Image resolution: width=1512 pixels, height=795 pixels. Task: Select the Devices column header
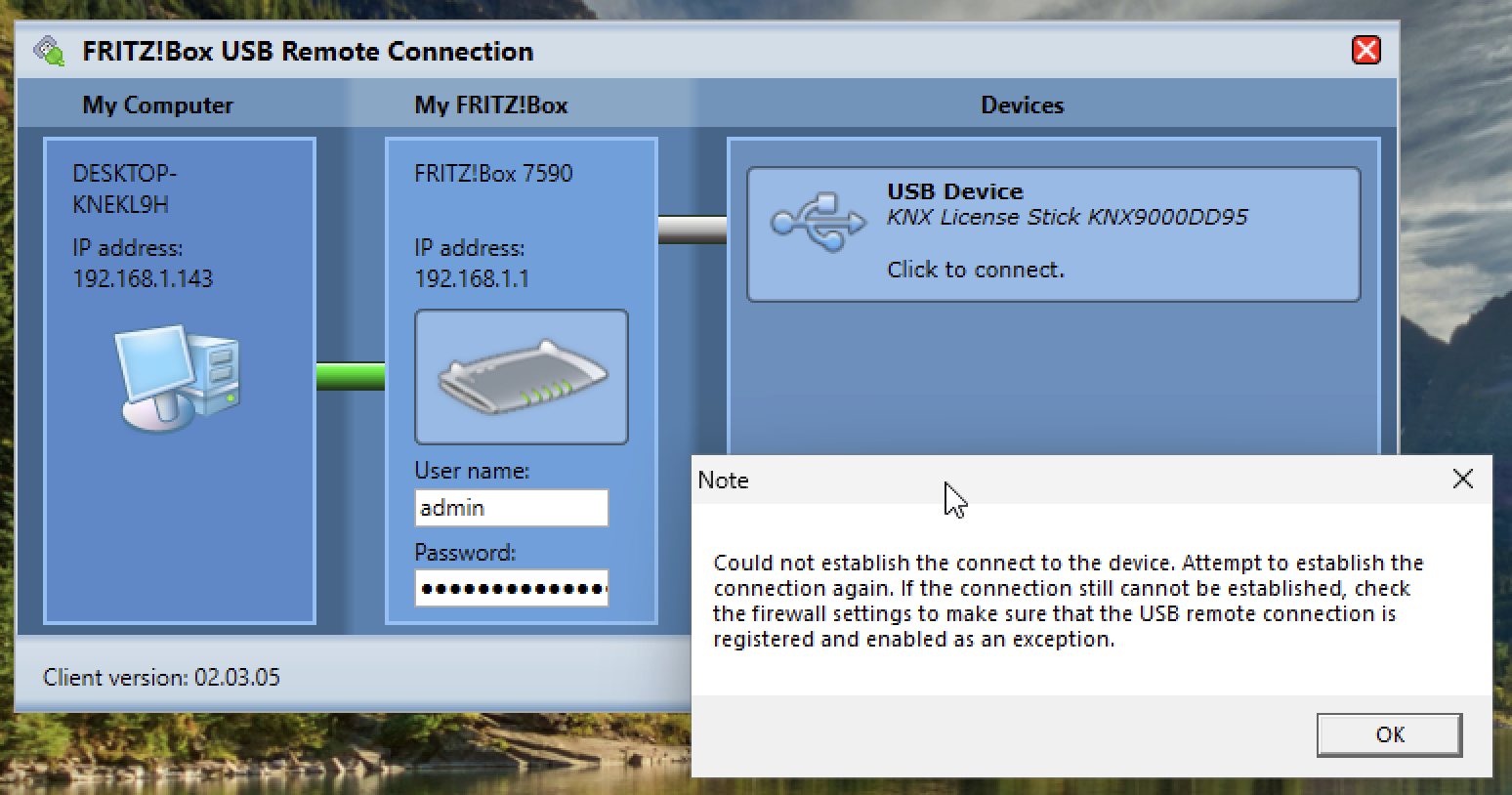click(x=1022, y=105)
